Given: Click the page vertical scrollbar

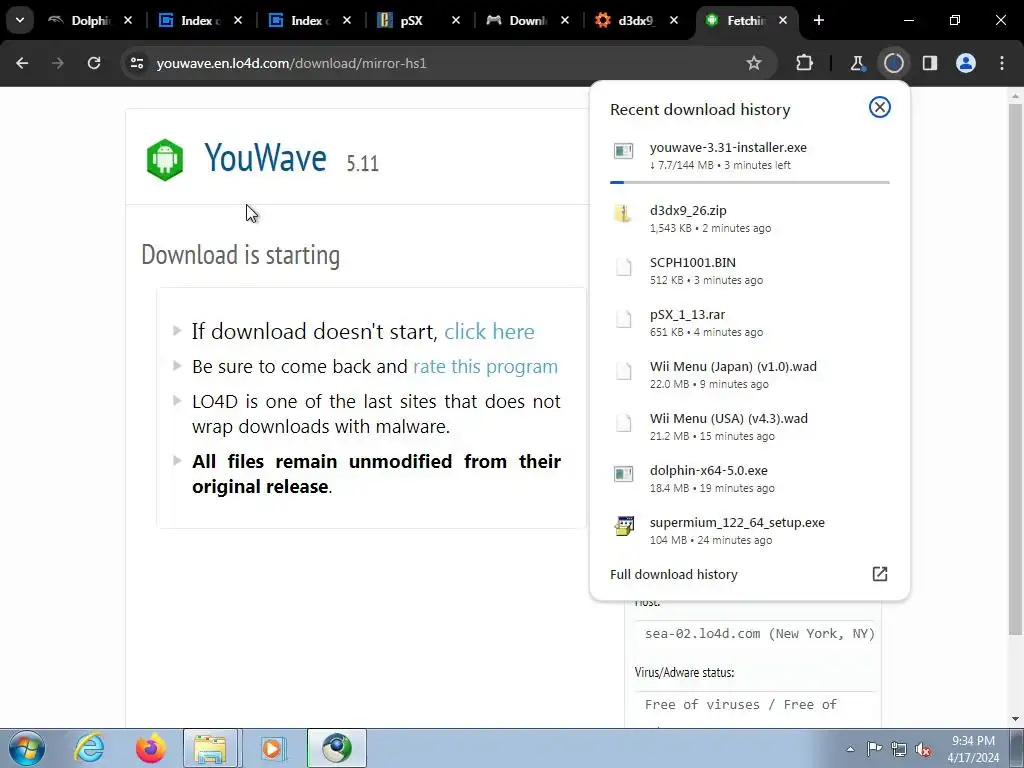Looking at the screenshot, I should [1015, 368].
